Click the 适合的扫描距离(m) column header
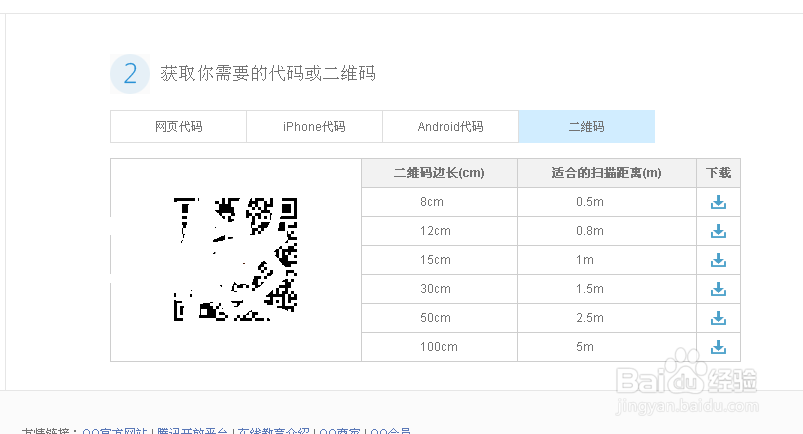The height and width of the screenshot is (434, 803). point(607,173)
